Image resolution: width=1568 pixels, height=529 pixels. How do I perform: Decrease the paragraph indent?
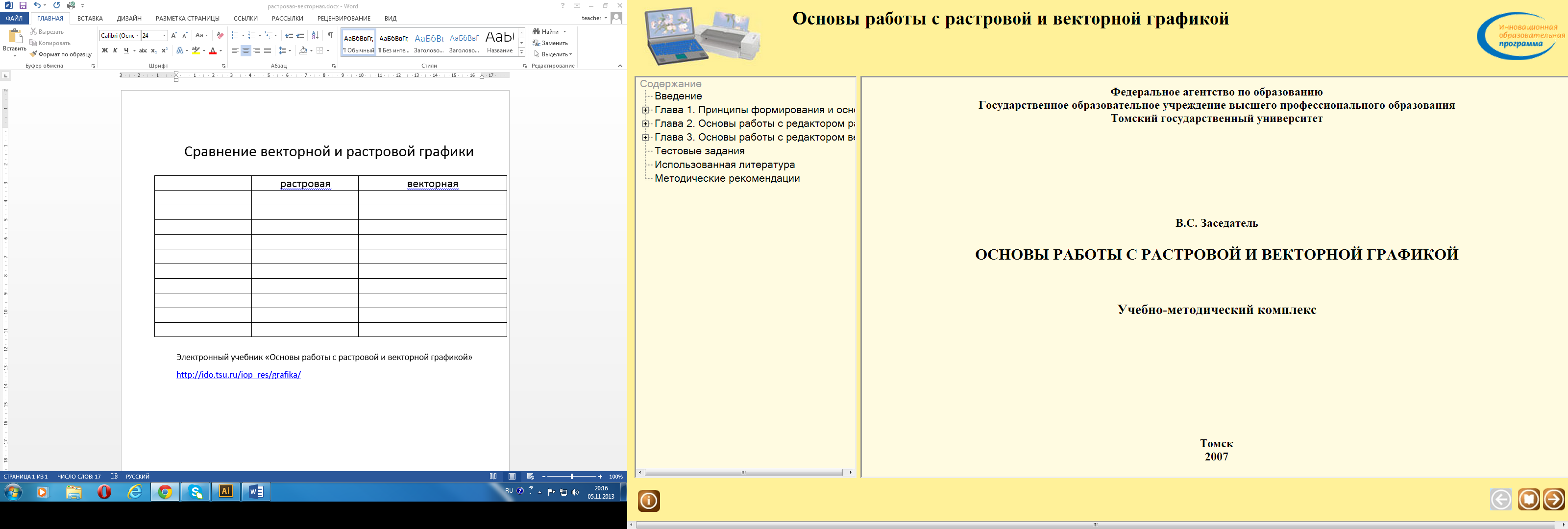point(289,35)
